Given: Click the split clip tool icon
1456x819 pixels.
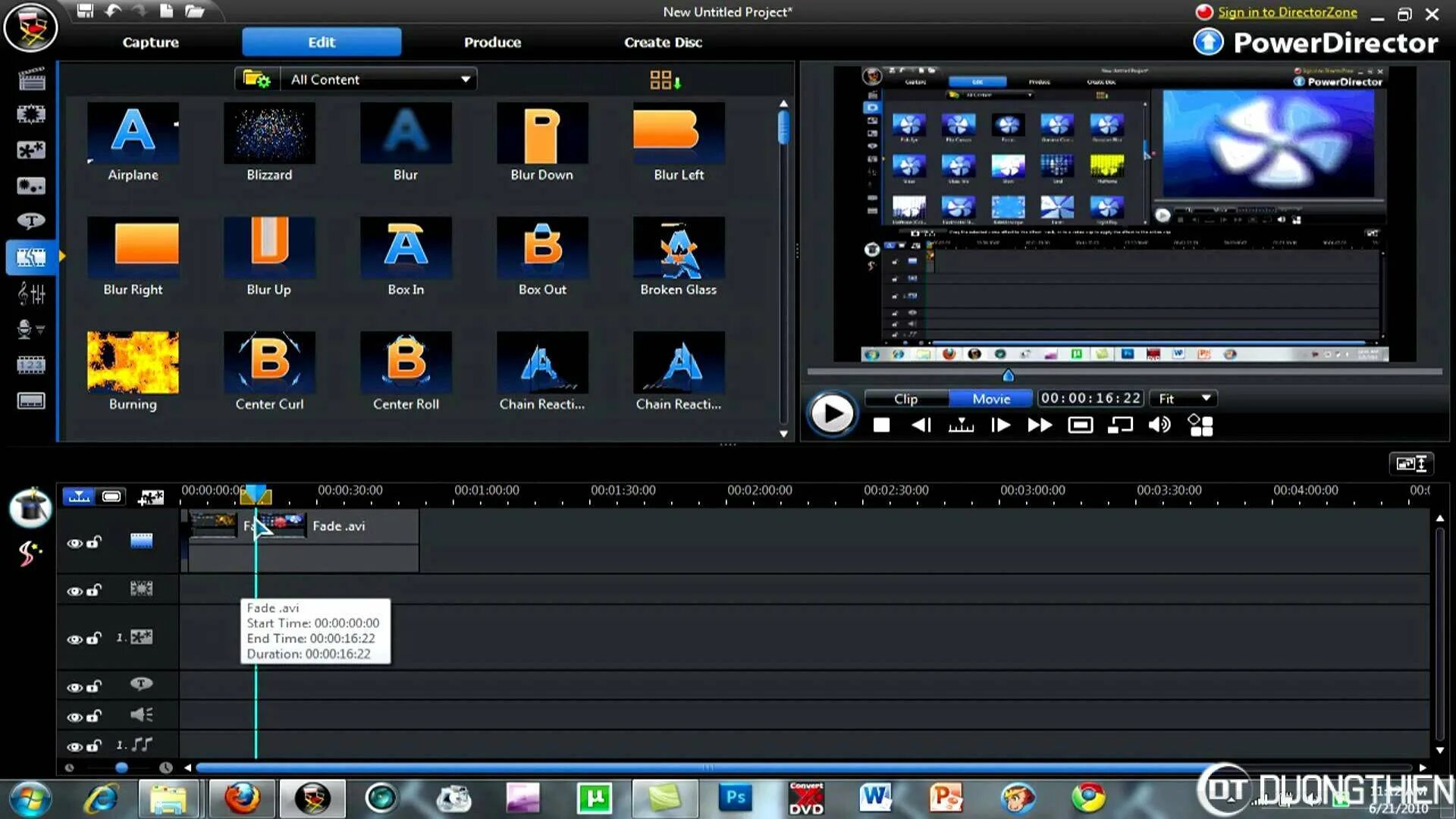Looking at the screenshot, I should (960, 424).
